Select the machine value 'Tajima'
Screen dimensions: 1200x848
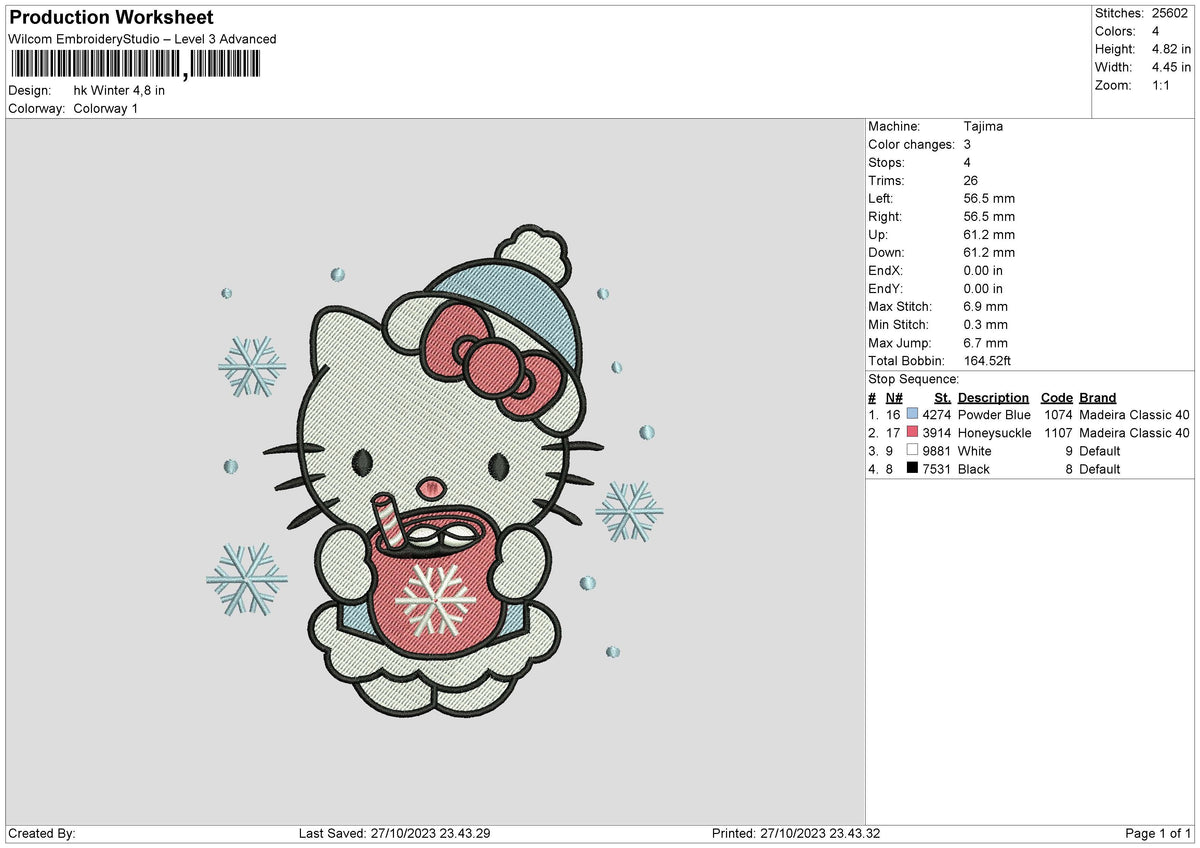click(983, 127)
